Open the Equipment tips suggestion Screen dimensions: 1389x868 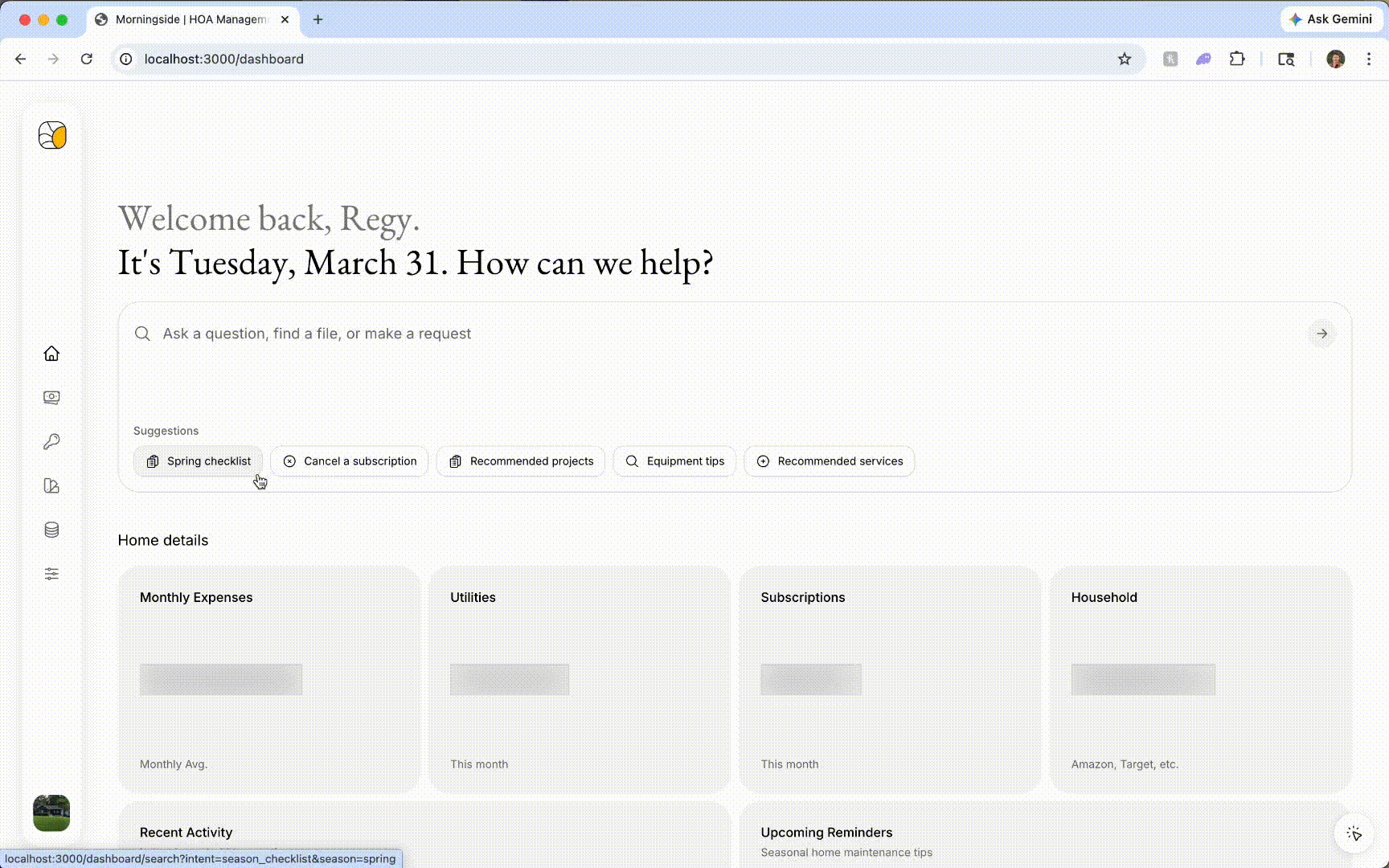point(674,461)
